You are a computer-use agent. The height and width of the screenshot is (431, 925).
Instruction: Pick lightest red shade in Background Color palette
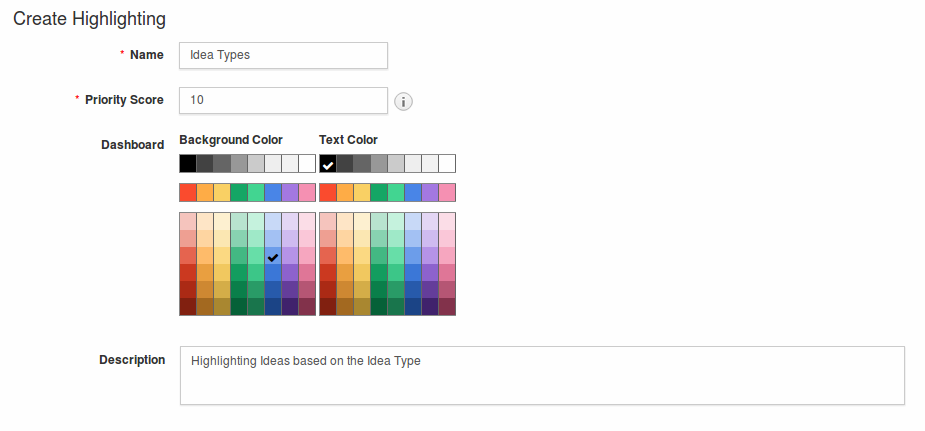[x=188, y=221]
